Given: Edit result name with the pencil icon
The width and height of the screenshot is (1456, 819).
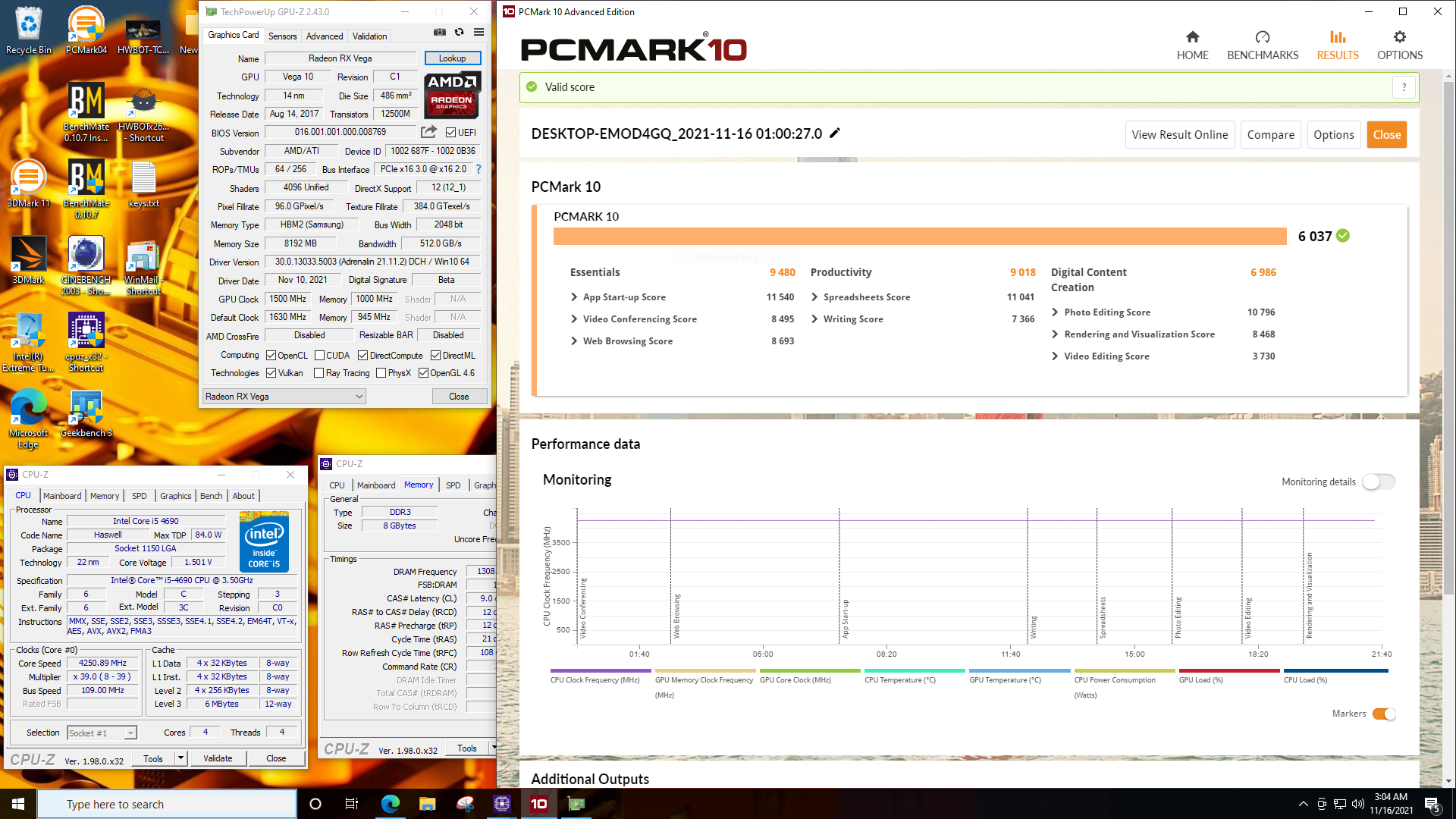Looking at the screenshot, I should coord(835,133).
